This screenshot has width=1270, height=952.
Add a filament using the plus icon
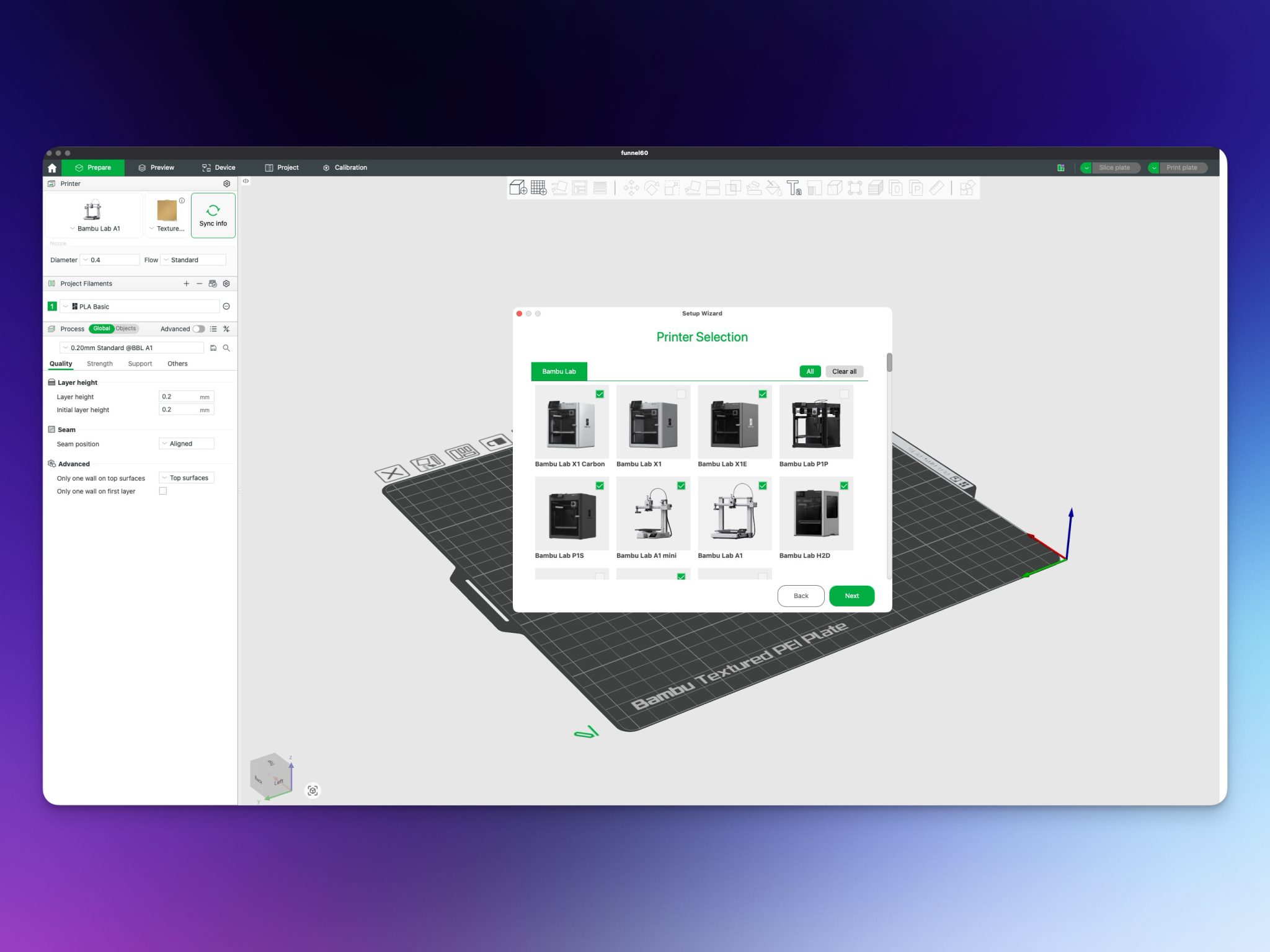[x=186, y=283]
